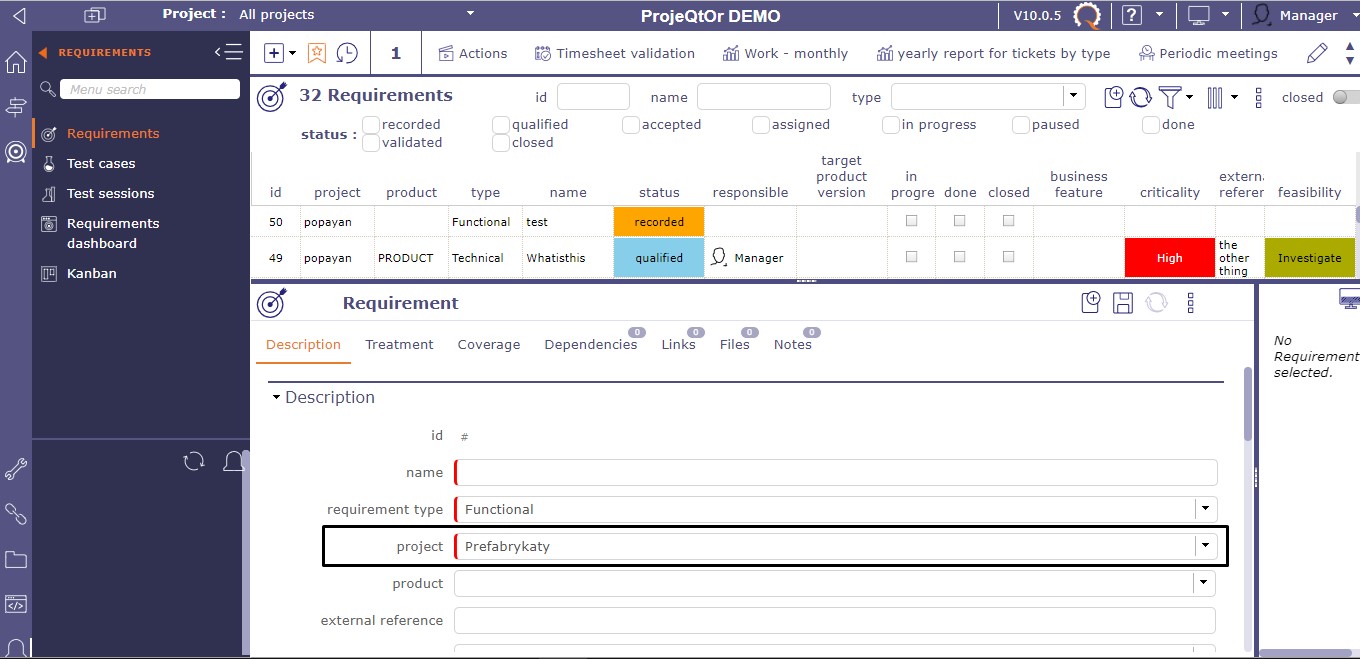The image size is (1360, 659).
Task: Click the refresh list icon
Action: click(x=1141, y=97)
